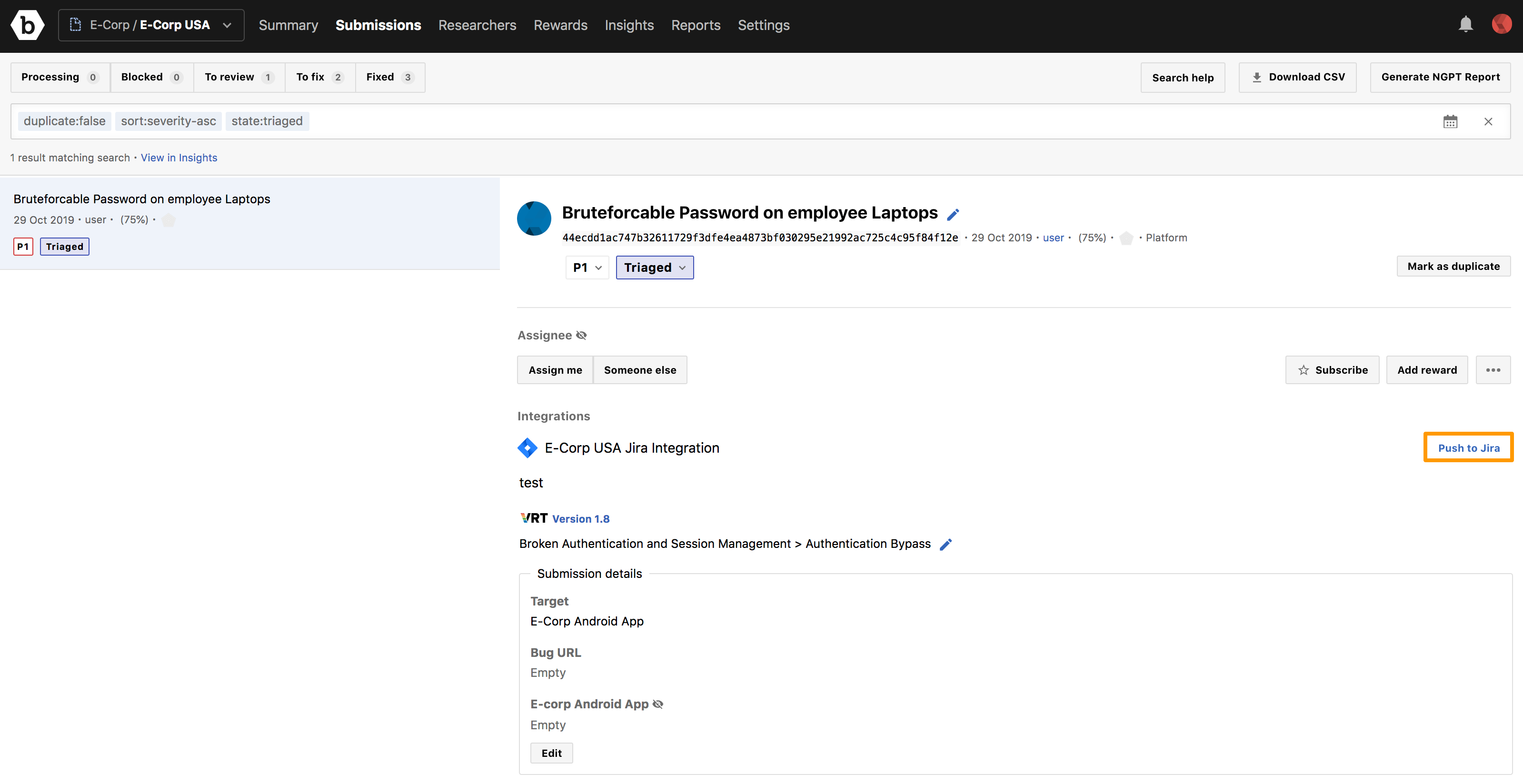Open the Submissions tab
1523x784 pixels.
tap(378, 25)
